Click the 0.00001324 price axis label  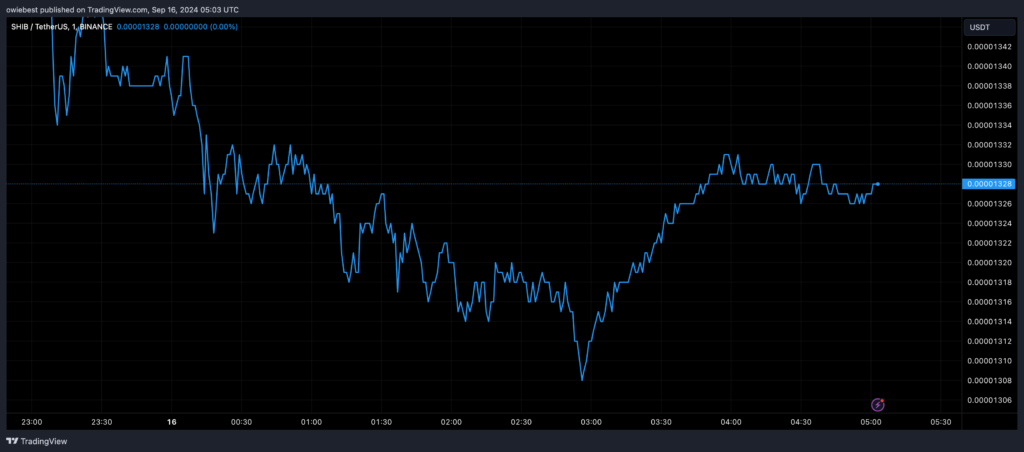[x=989, y=223]
